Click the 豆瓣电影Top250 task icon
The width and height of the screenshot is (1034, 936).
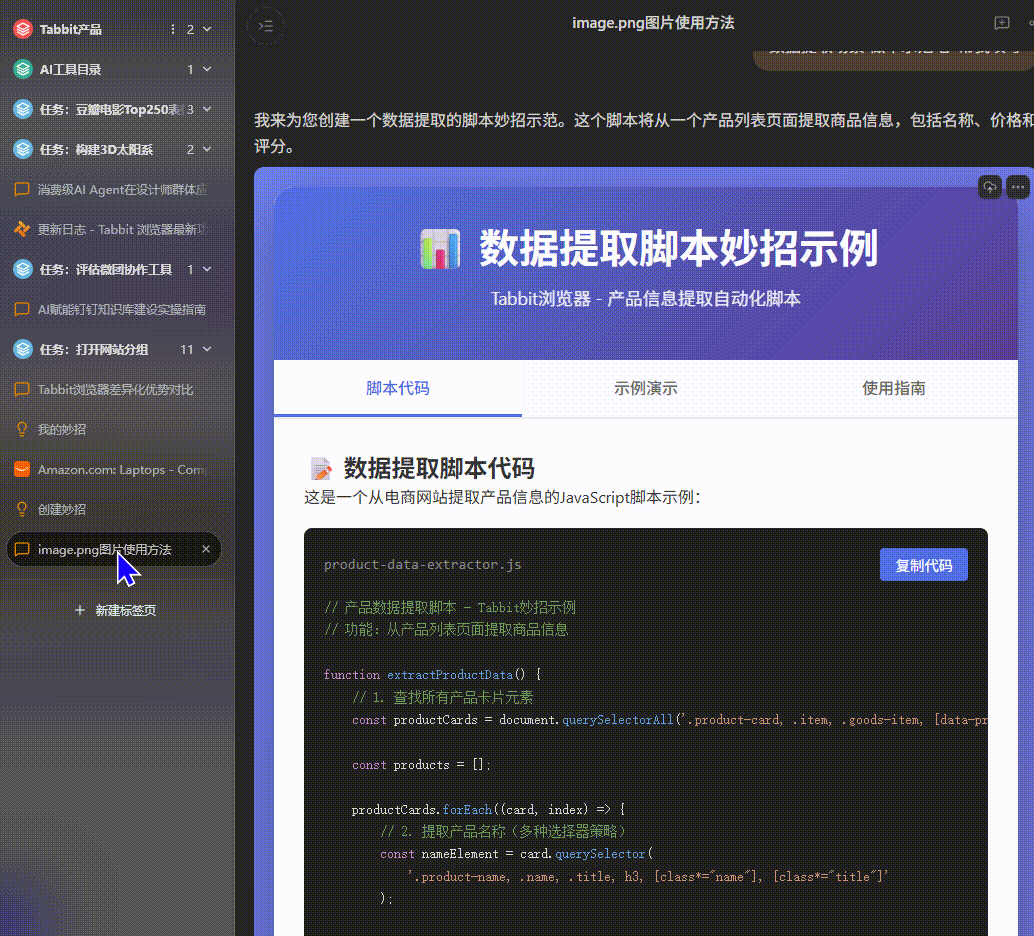tap(23, 109)
